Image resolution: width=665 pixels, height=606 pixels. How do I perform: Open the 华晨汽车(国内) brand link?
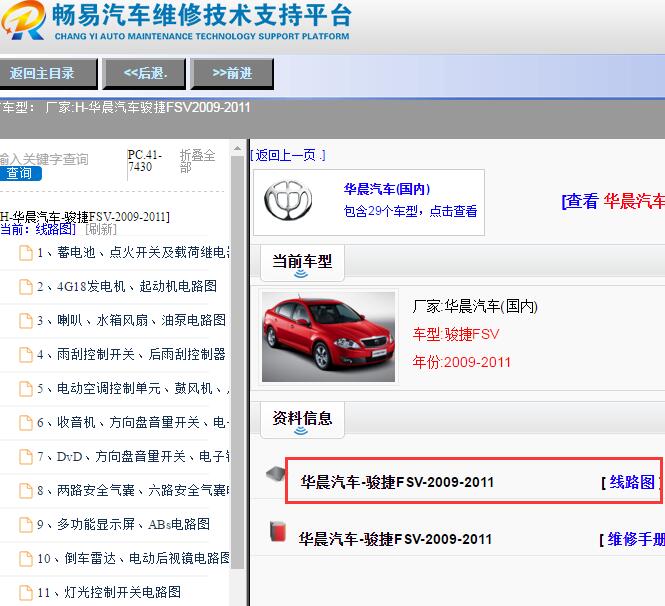[387, 189]
